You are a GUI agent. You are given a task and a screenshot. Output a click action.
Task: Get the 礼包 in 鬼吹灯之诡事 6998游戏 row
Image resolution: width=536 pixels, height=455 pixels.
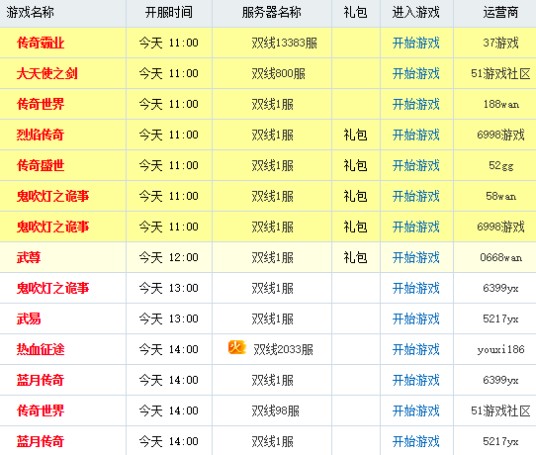click(356, 227)
